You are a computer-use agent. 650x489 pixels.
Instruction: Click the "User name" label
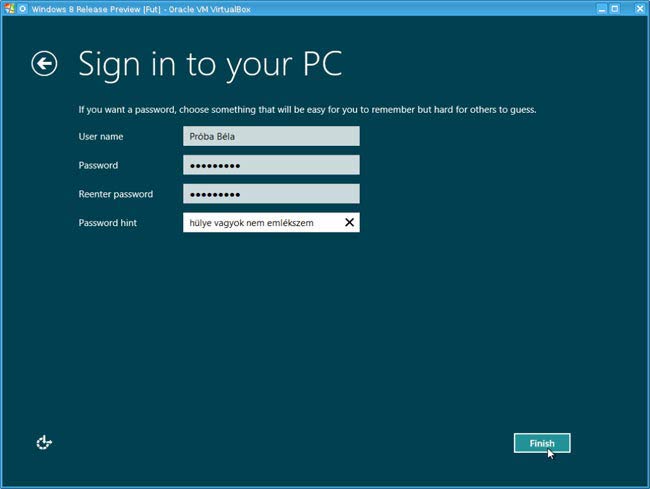pyautogui.click(x=101, y=137)
